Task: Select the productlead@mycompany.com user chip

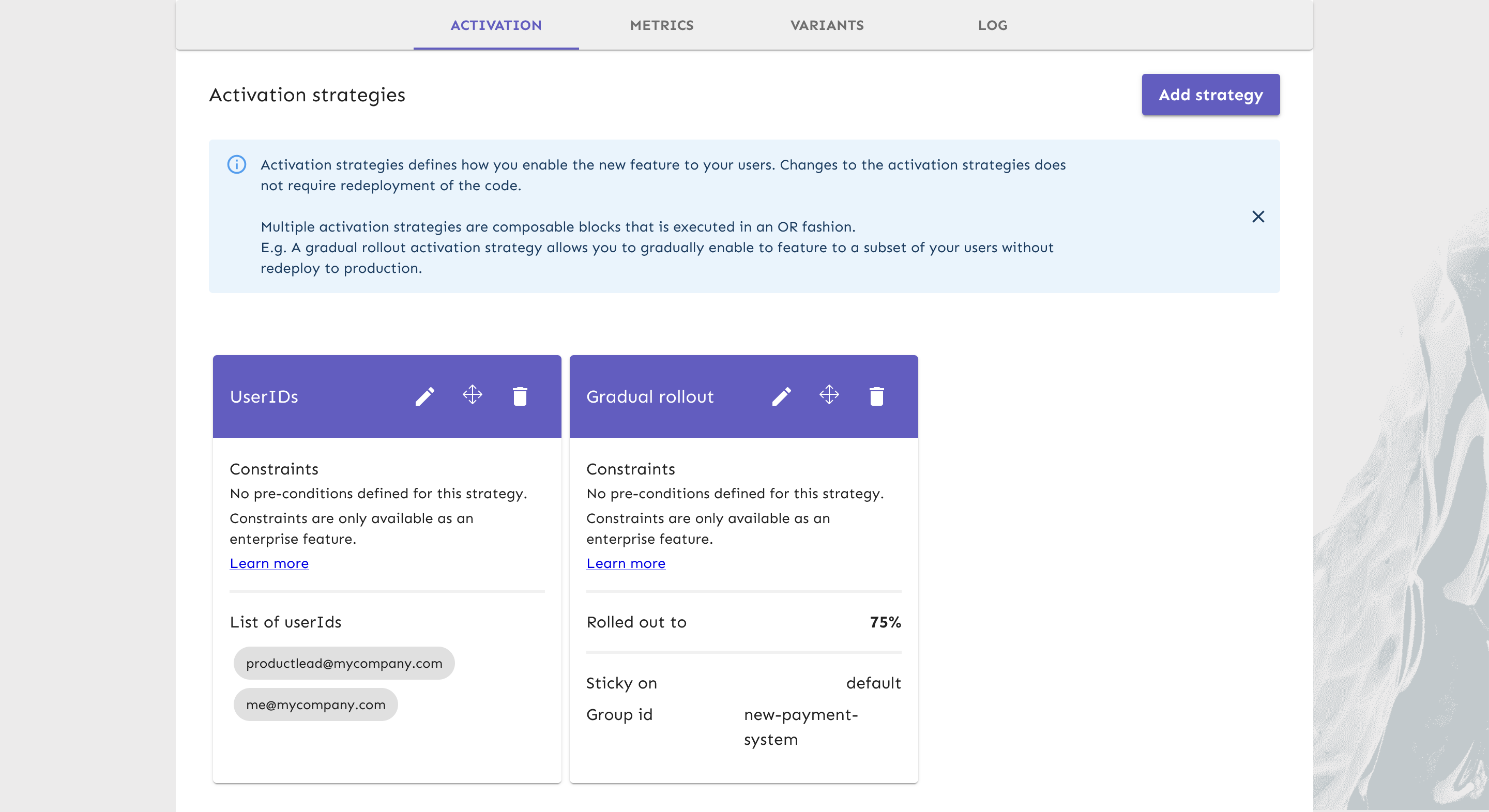Action: coord(344,664)
